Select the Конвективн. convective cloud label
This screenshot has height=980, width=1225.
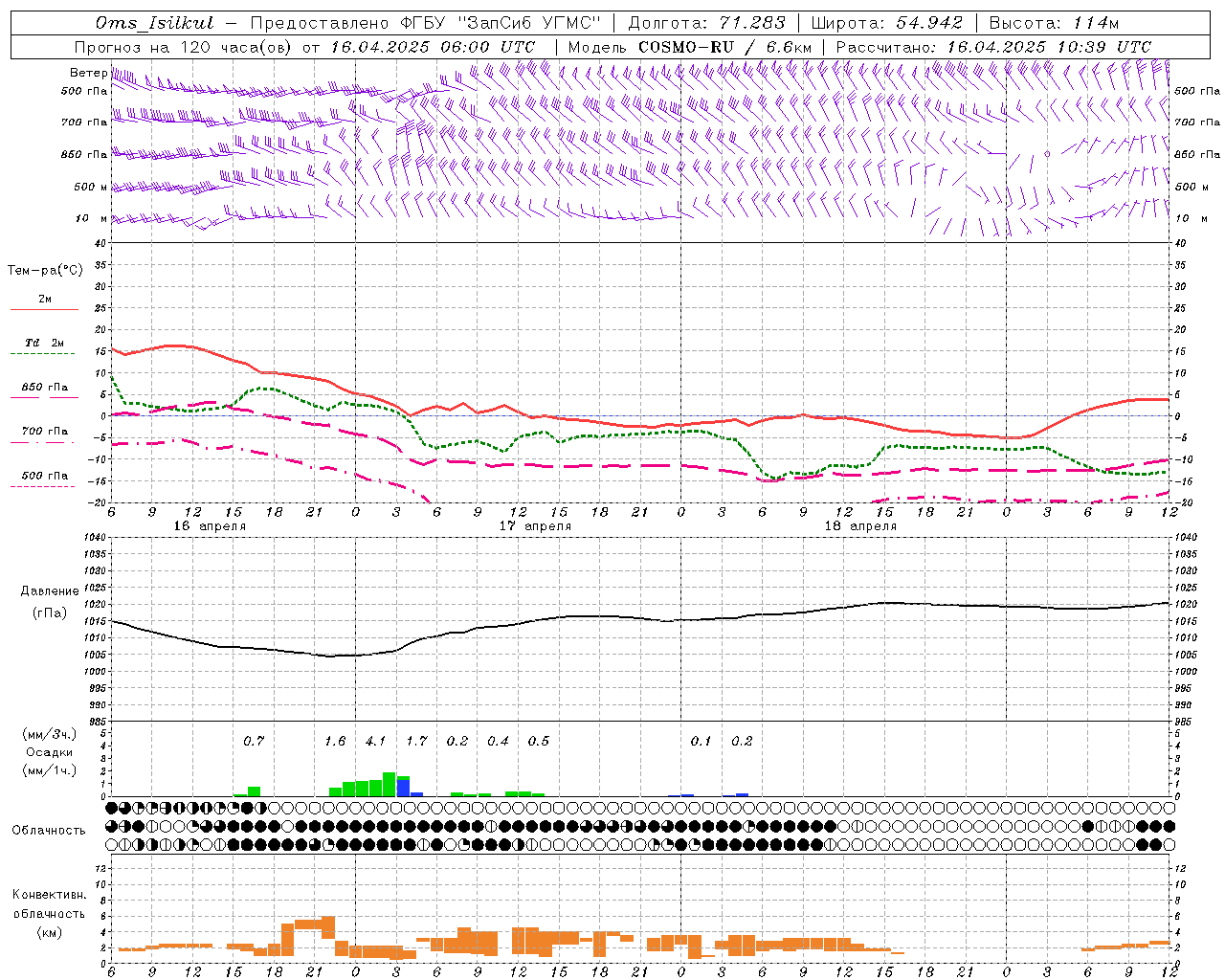point(49,895)
